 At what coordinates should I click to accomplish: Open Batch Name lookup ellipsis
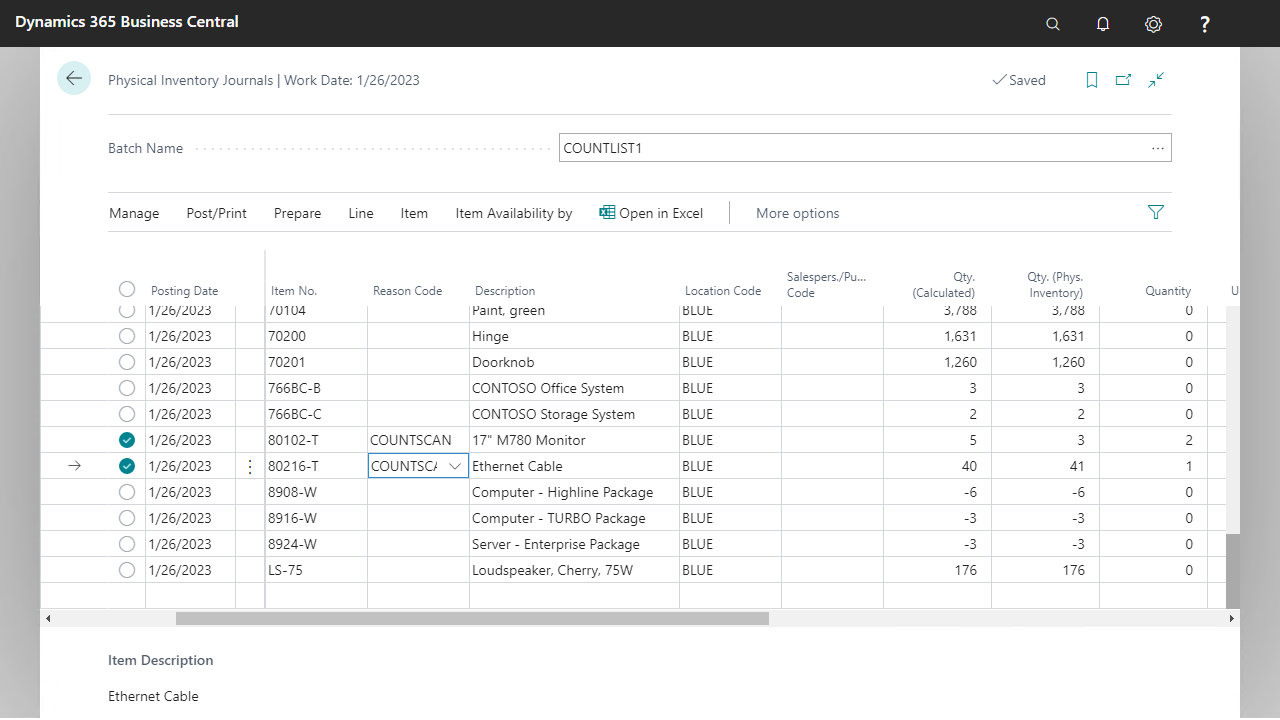(x=1158, y=148)
